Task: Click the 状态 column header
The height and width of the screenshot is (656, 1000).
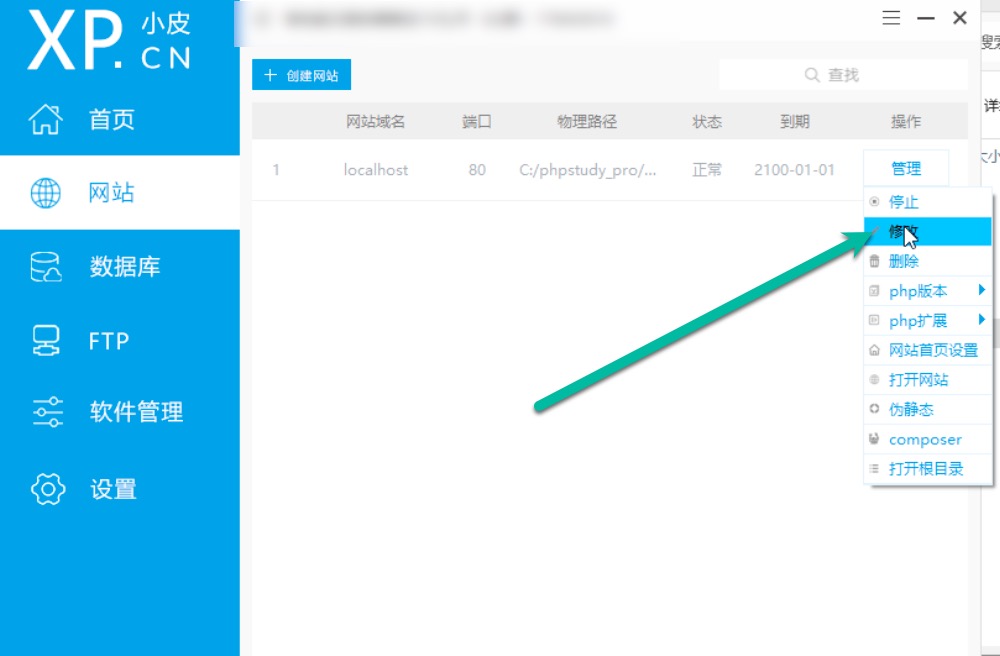Action: point(707,121)
